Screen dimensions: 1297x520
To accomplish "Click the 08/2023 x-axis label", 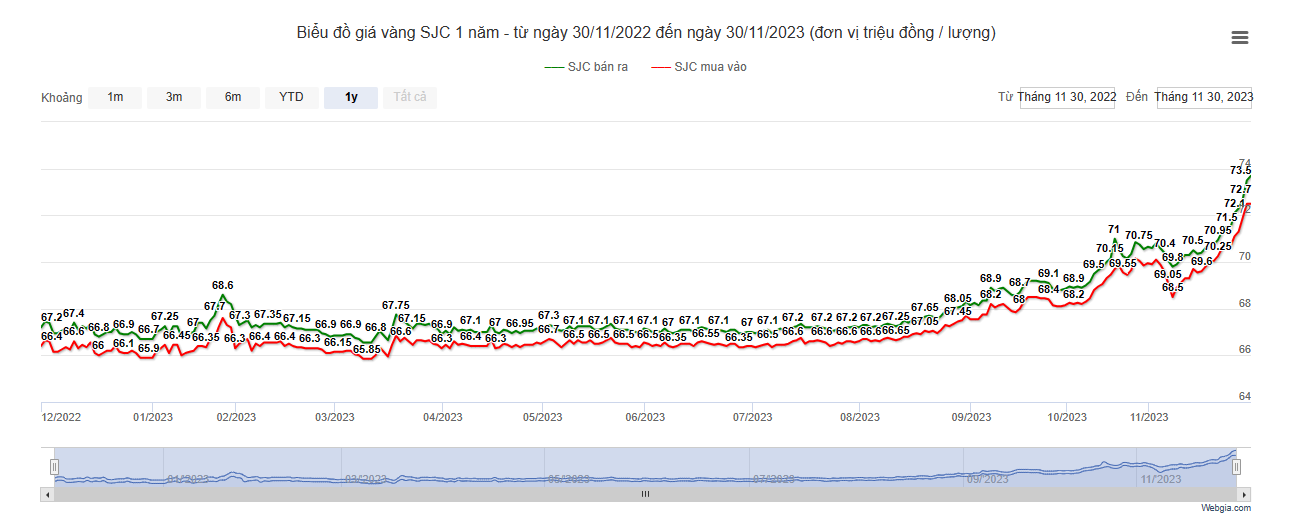I will pyautogui.click(x=860, y=417).
